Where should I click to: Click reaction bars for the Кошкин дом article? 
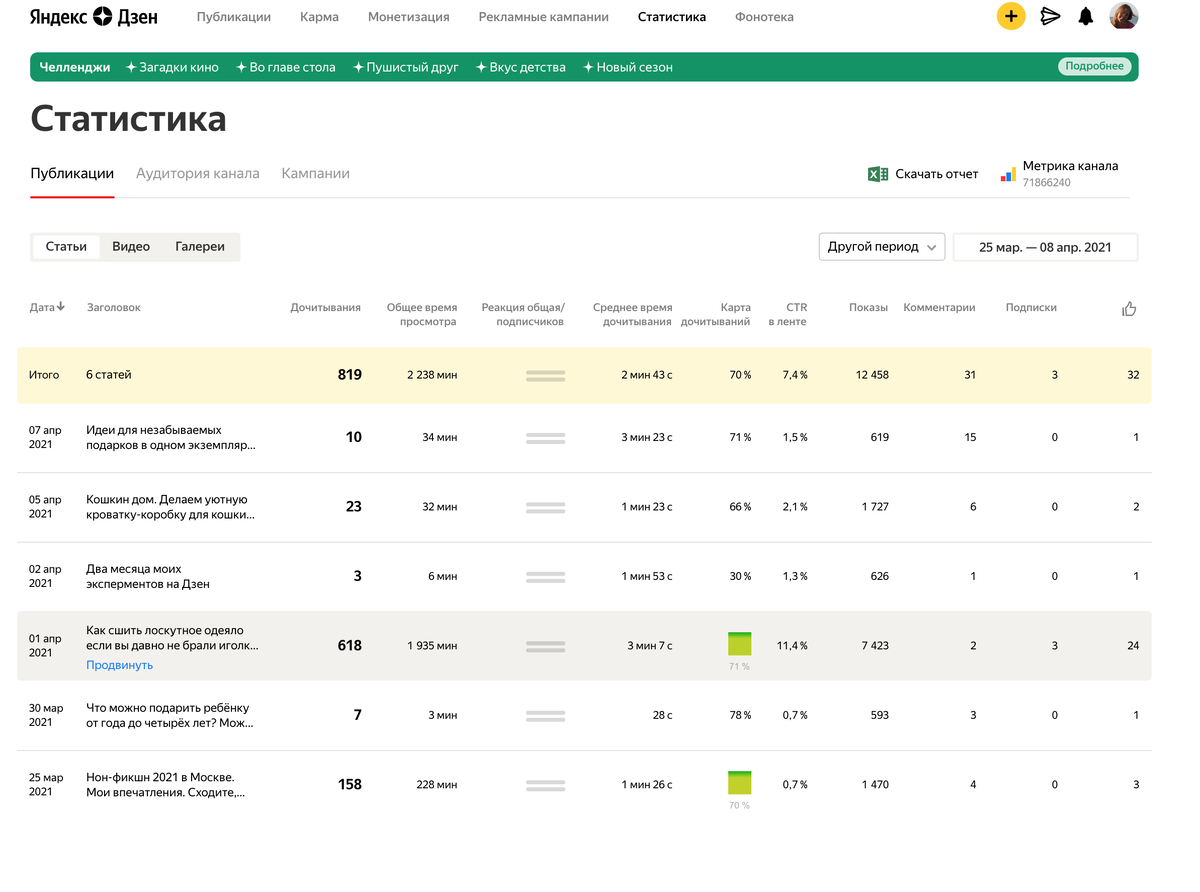pyautogui.click(x=545, y=507)
